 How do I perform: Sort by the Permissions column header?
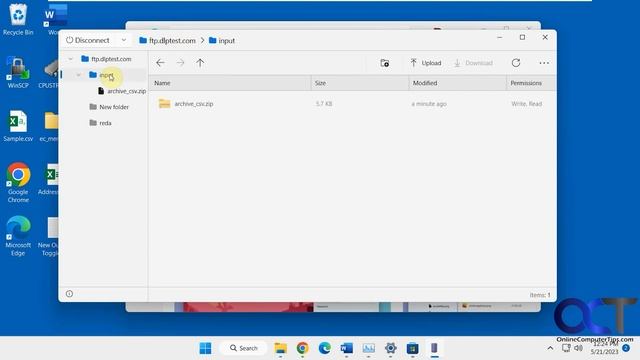point(531,83)
